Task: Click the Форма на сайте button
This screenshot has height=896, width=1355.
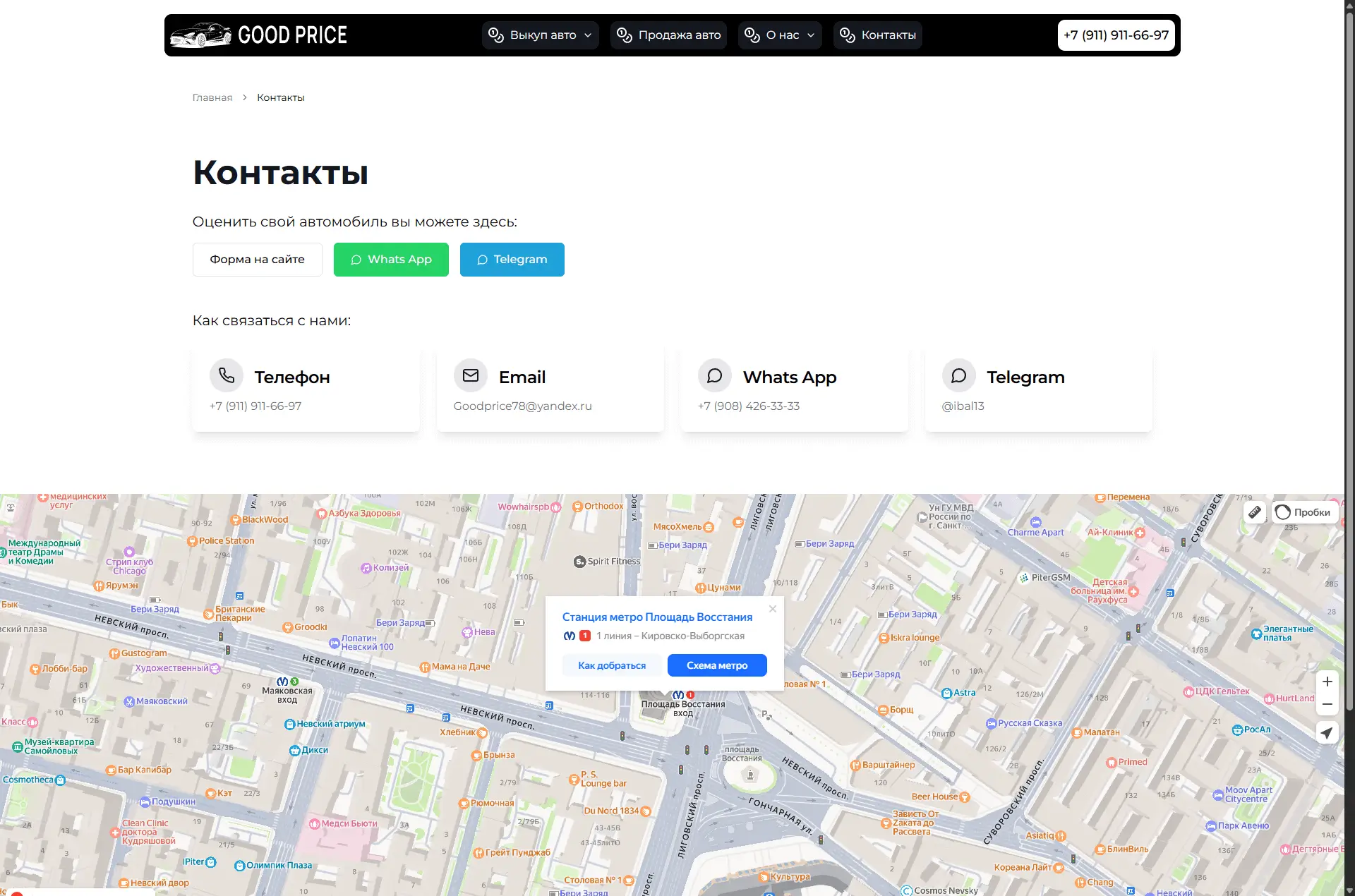Action: (257, 260)
